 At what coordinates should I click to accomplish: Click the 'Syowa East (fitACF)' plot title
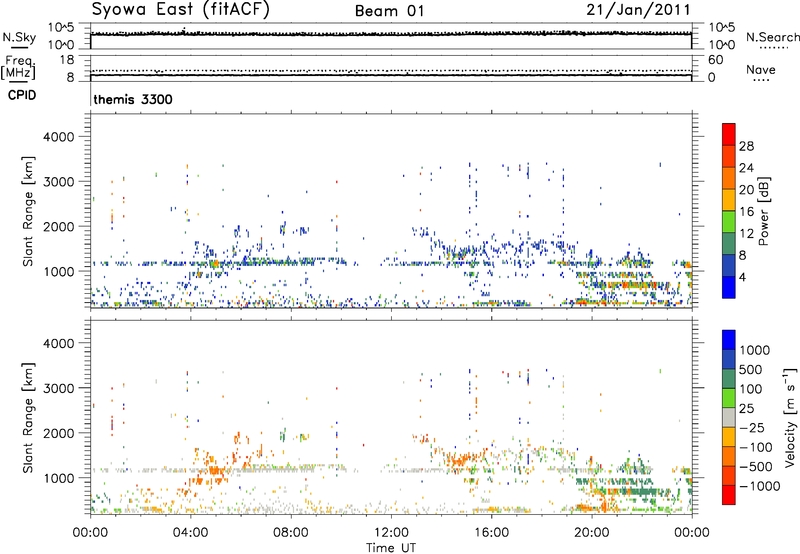(180, 9)
